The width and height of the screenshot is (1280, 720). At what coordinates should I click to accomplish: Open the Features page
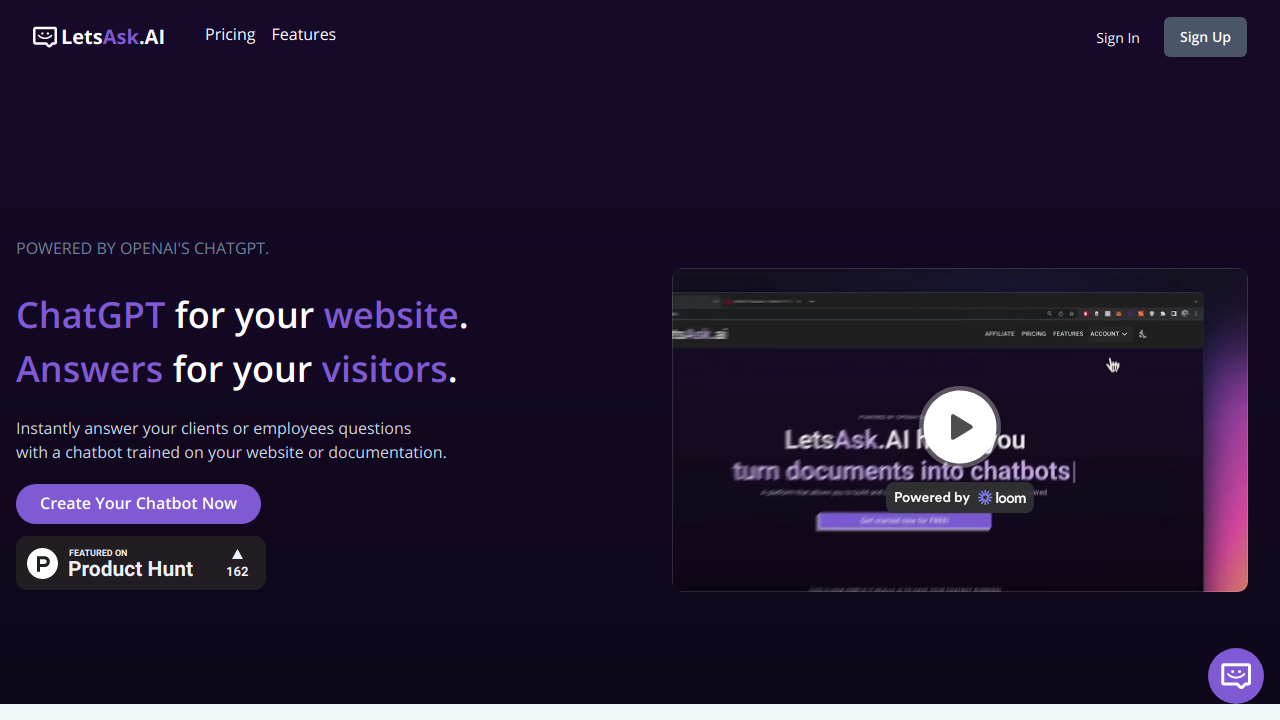304,35
